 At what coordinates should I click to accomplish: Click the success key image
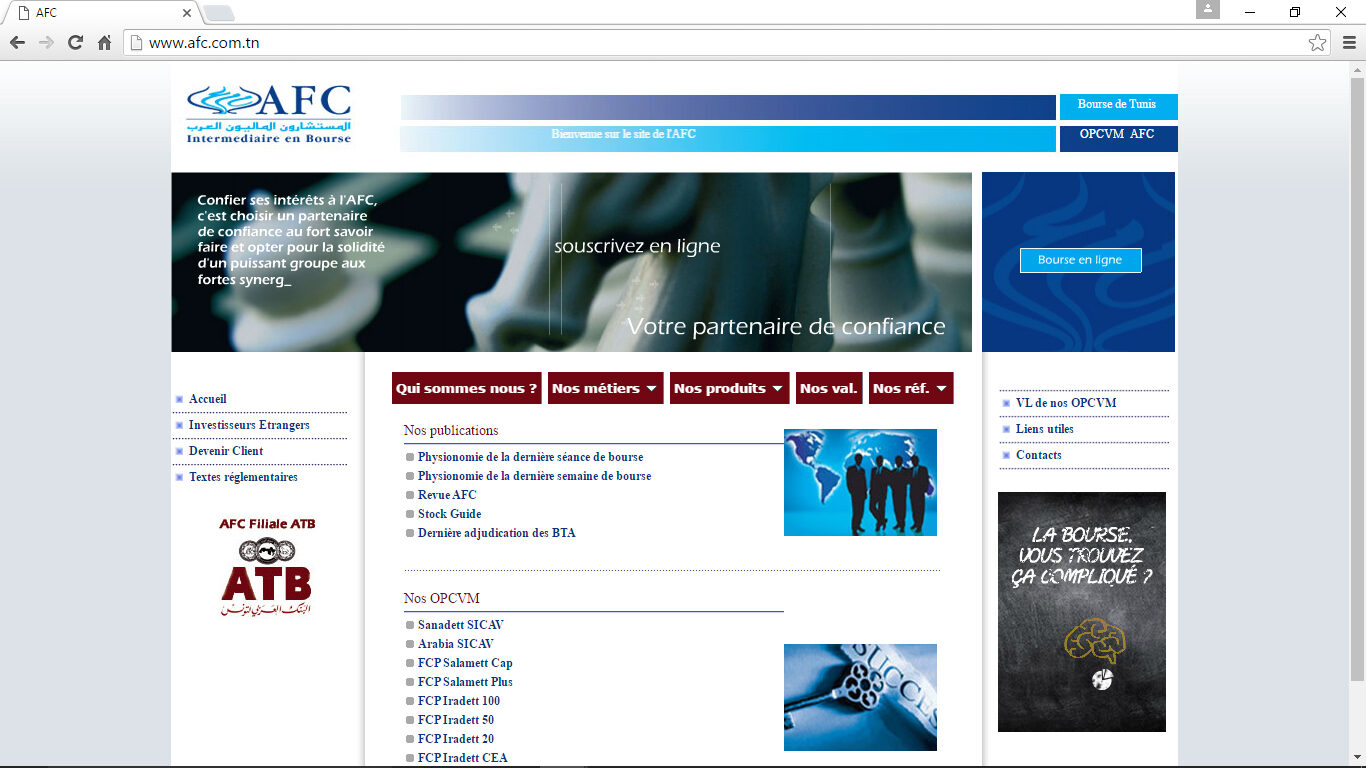[860, 697]
